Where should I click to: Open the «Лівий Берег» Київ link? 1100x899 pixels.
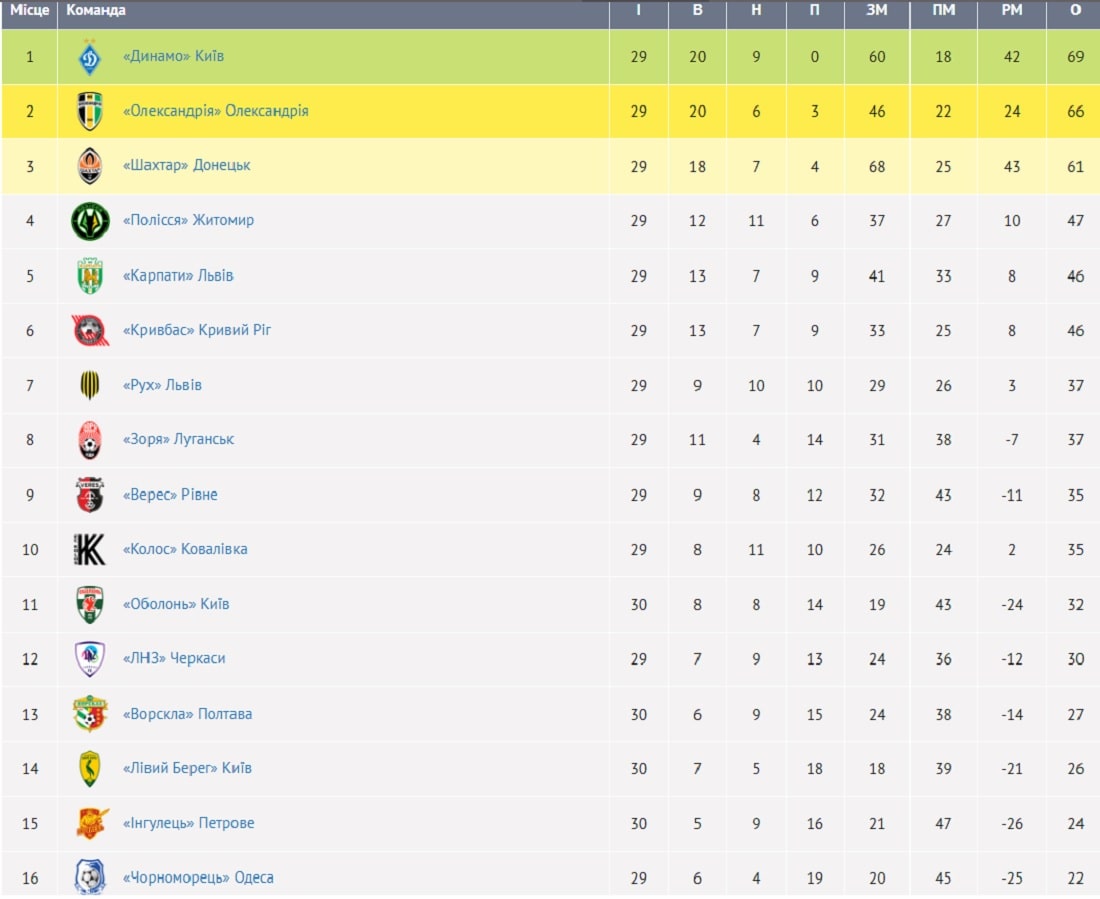pos(187,768)
